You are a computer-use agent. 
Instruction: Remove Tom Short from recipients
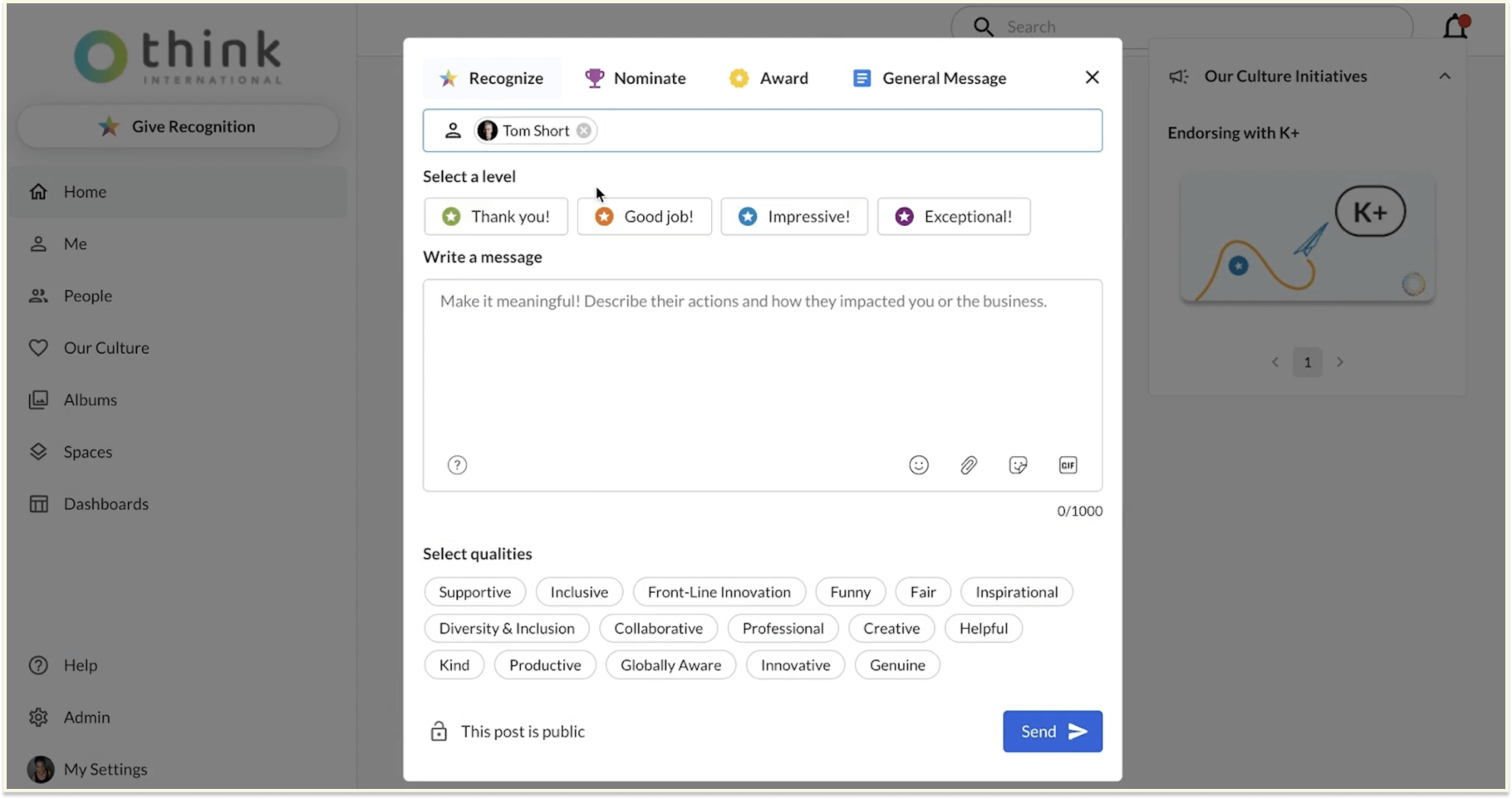click(x=584, y=130)
